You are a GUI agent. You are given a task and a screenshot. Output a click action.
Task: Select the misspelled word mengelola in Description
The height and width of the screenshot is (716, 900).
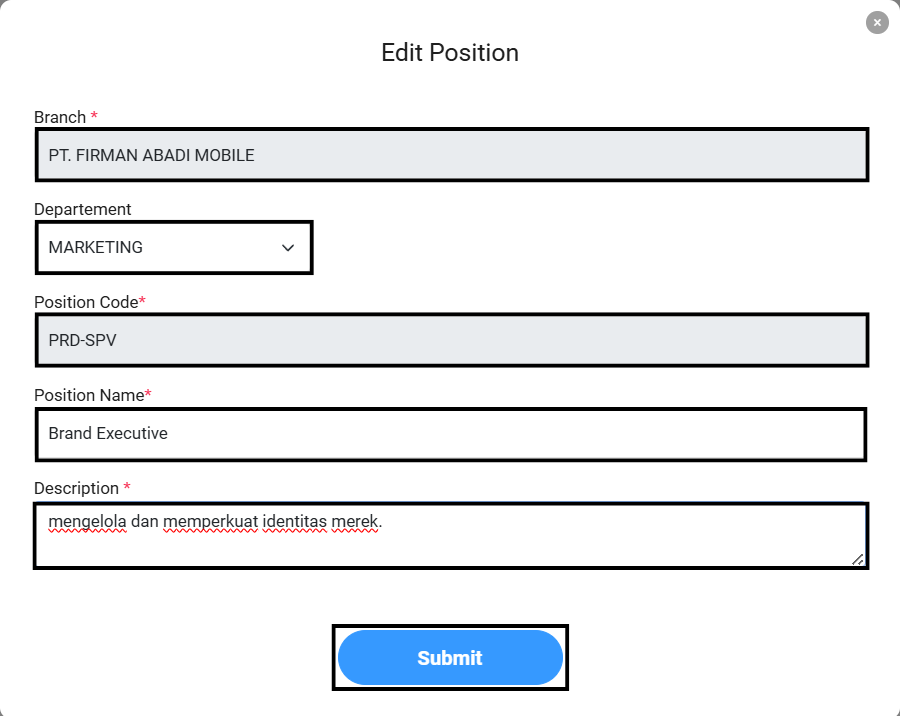[78, 521]
